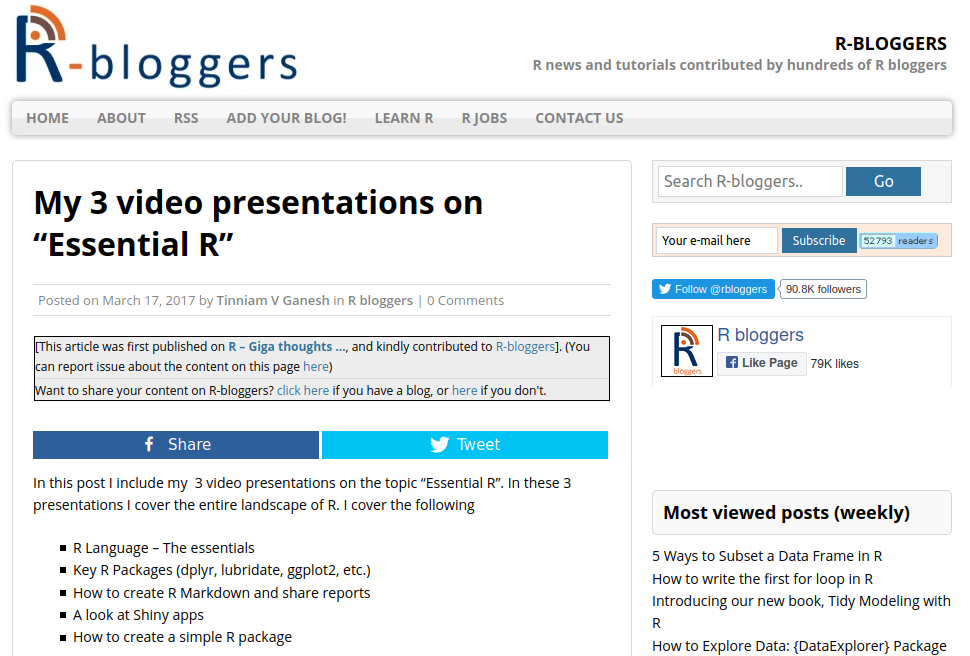Viewport: 970px width, 656px height.
Task: Click the 52793 readers counter badge
Action: click(x=899, y=241)
